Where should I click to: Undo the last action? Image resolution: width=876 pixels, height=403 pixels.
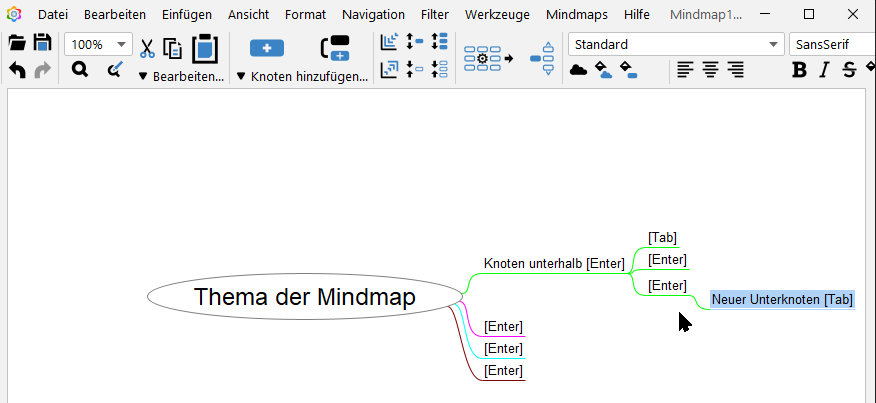(x=17, y=70)
